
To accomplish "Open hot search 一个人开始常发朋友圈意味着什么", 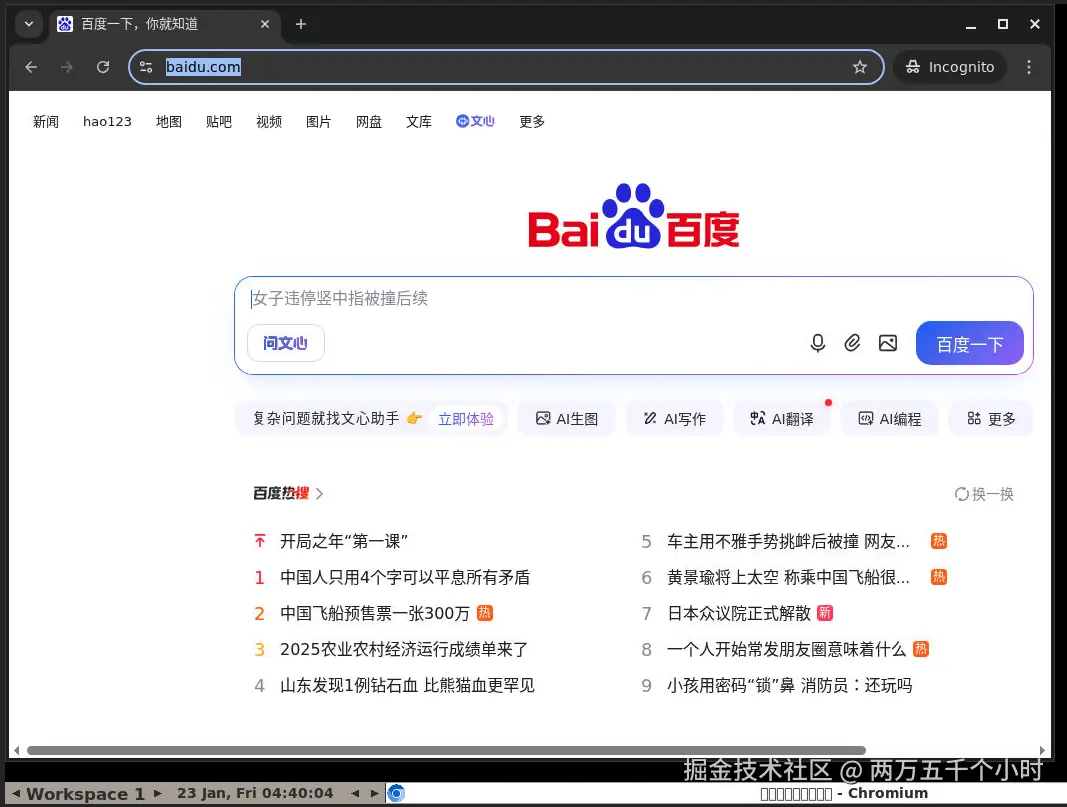I will tap(787, 650).
